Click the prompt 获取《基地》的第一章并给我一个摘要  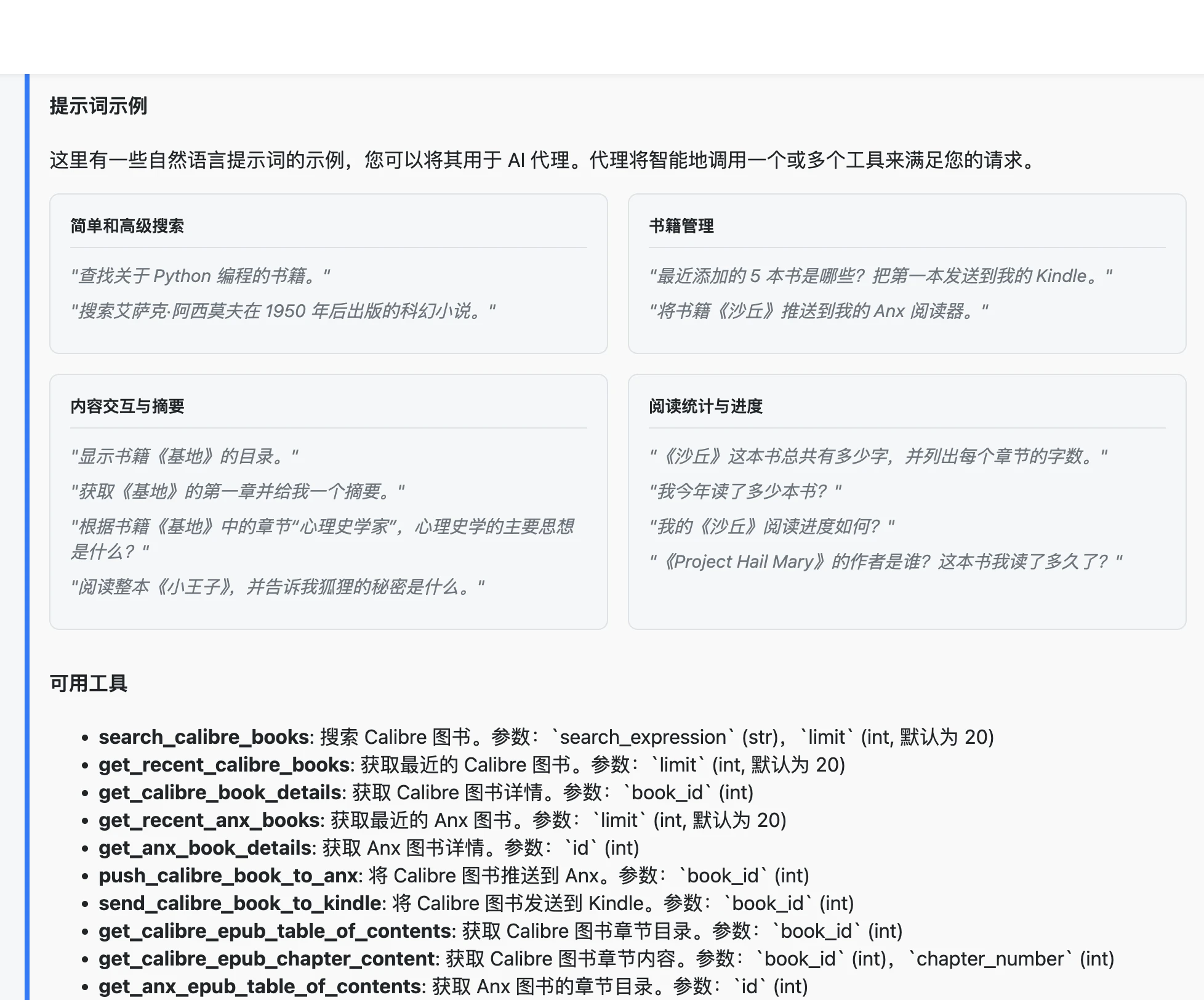(x=238, y=491)
